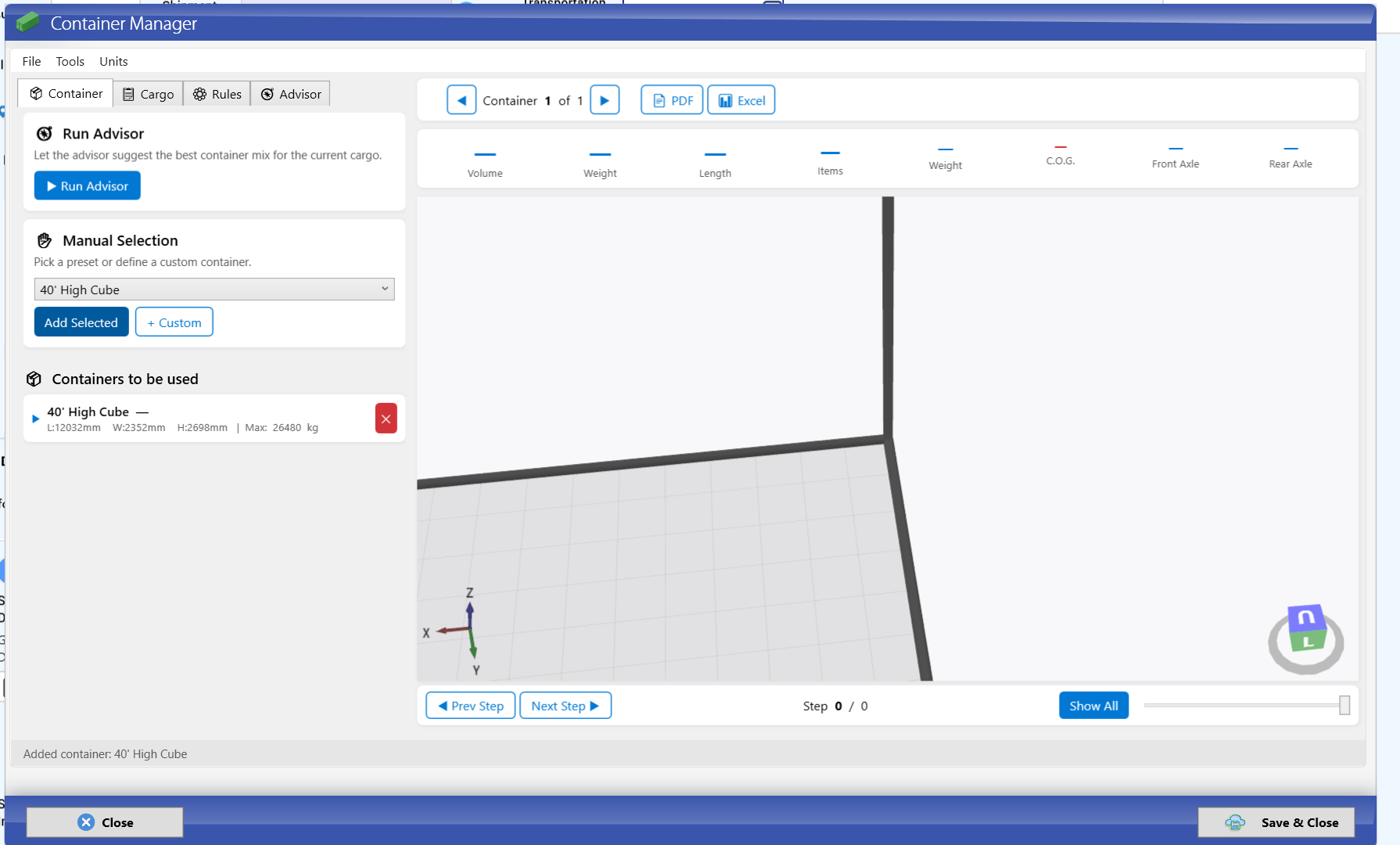Start the Run Advisor button
Viewport: 1400px width, 845px height.
click(x=88, y=185)
